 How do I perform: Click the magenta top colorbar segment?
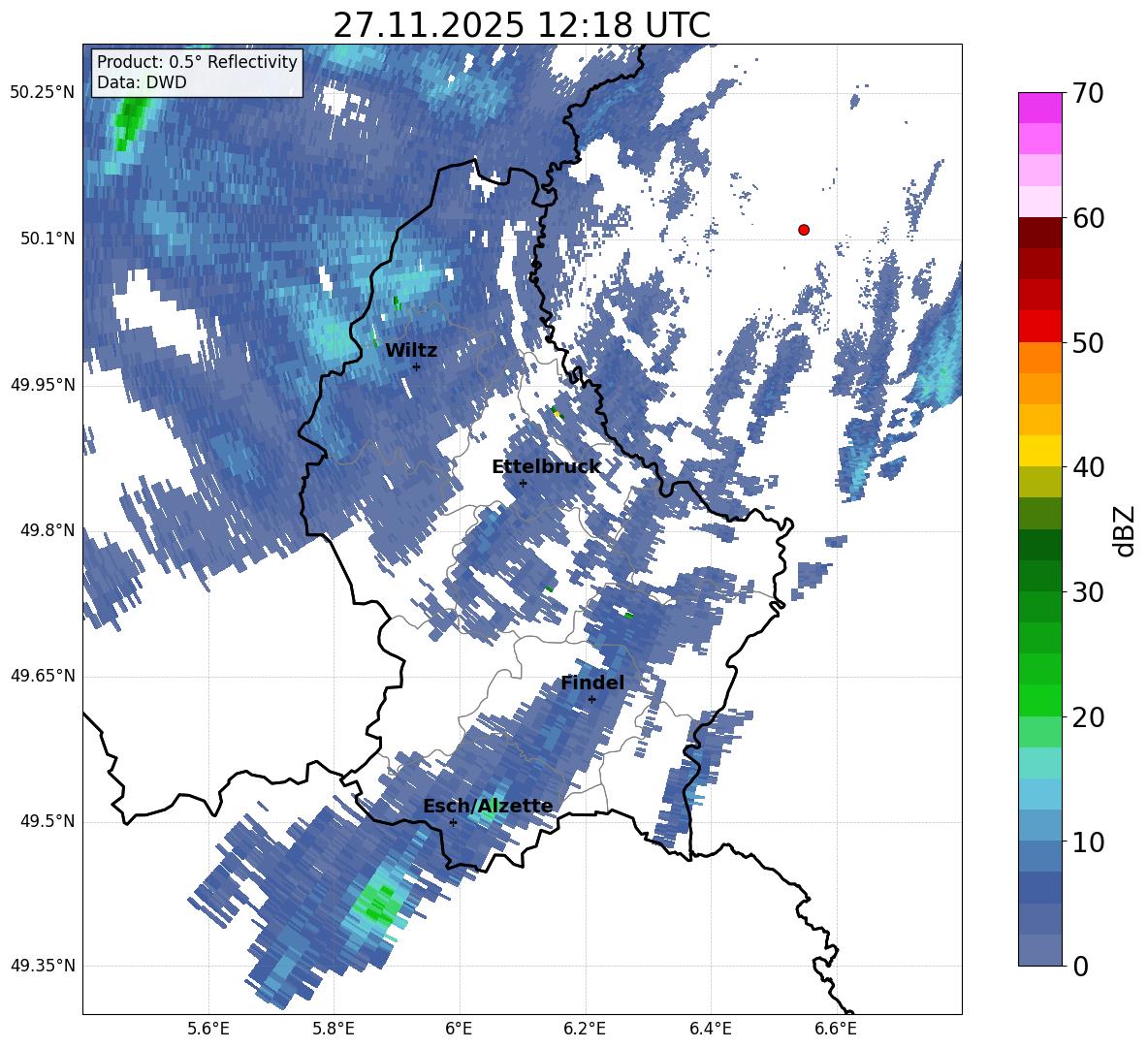tap(1039, 108)
